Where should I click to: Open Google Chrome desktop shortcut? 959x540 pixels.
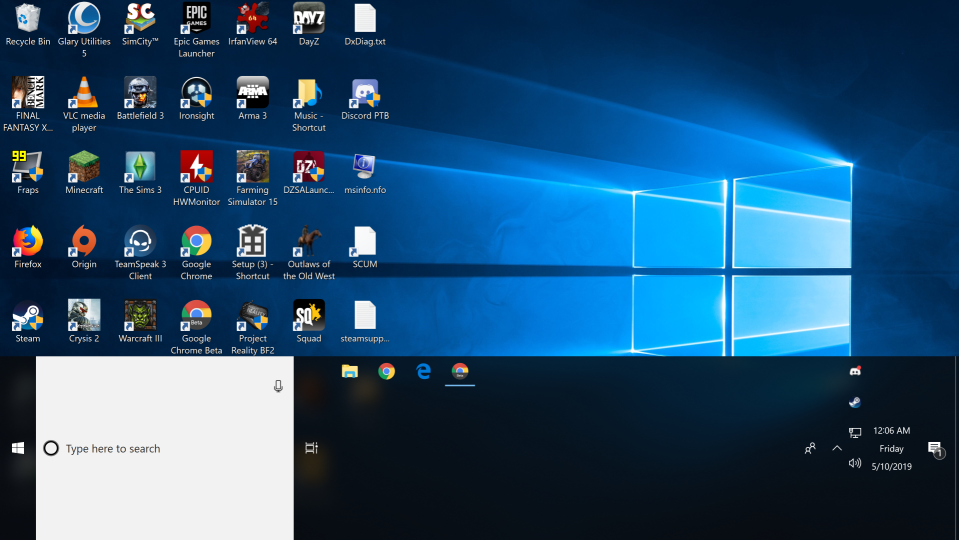tap(196, 253)
